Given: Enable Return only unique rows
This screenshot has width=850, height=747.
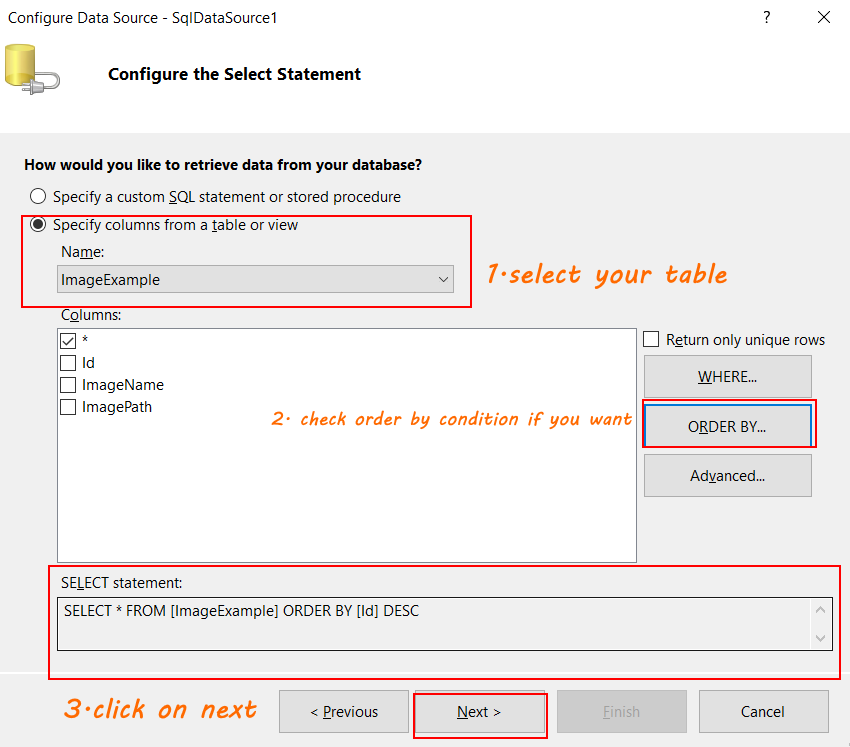Looking at the screenshot, I should [x=651, y=340].
